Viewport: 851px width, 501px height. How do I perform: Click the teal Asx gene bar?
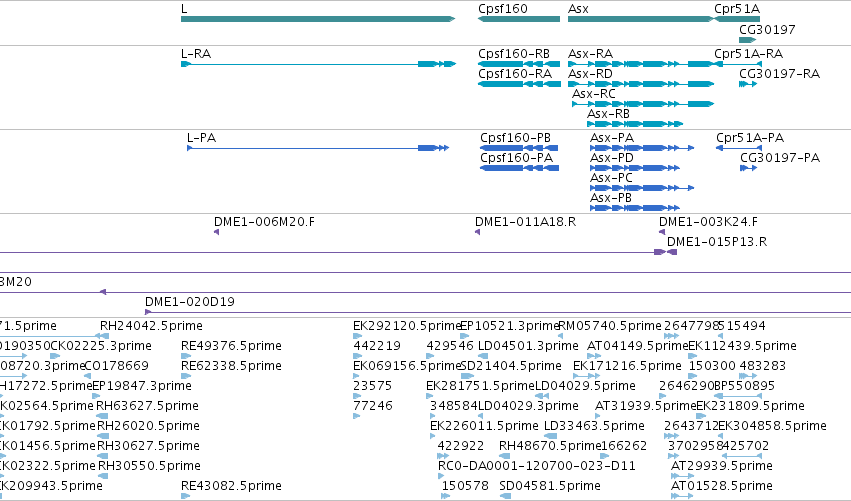[x=641, y=19]
